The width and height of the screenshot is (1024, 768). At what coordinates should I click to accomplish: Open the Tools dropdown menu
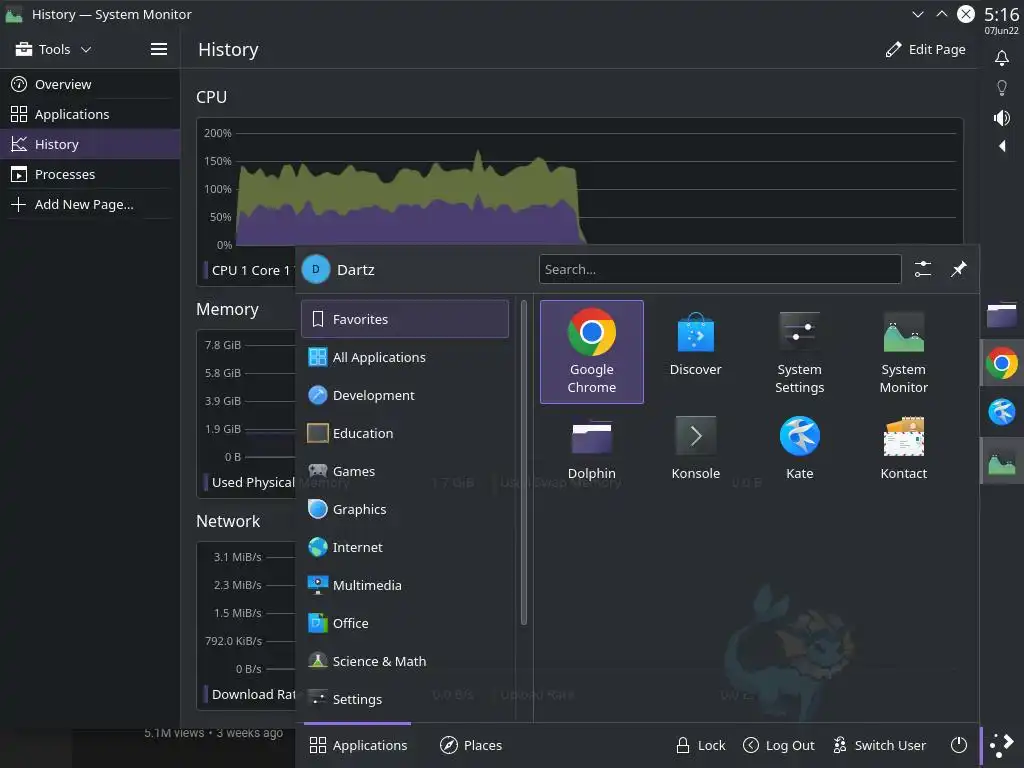point(54,50)
